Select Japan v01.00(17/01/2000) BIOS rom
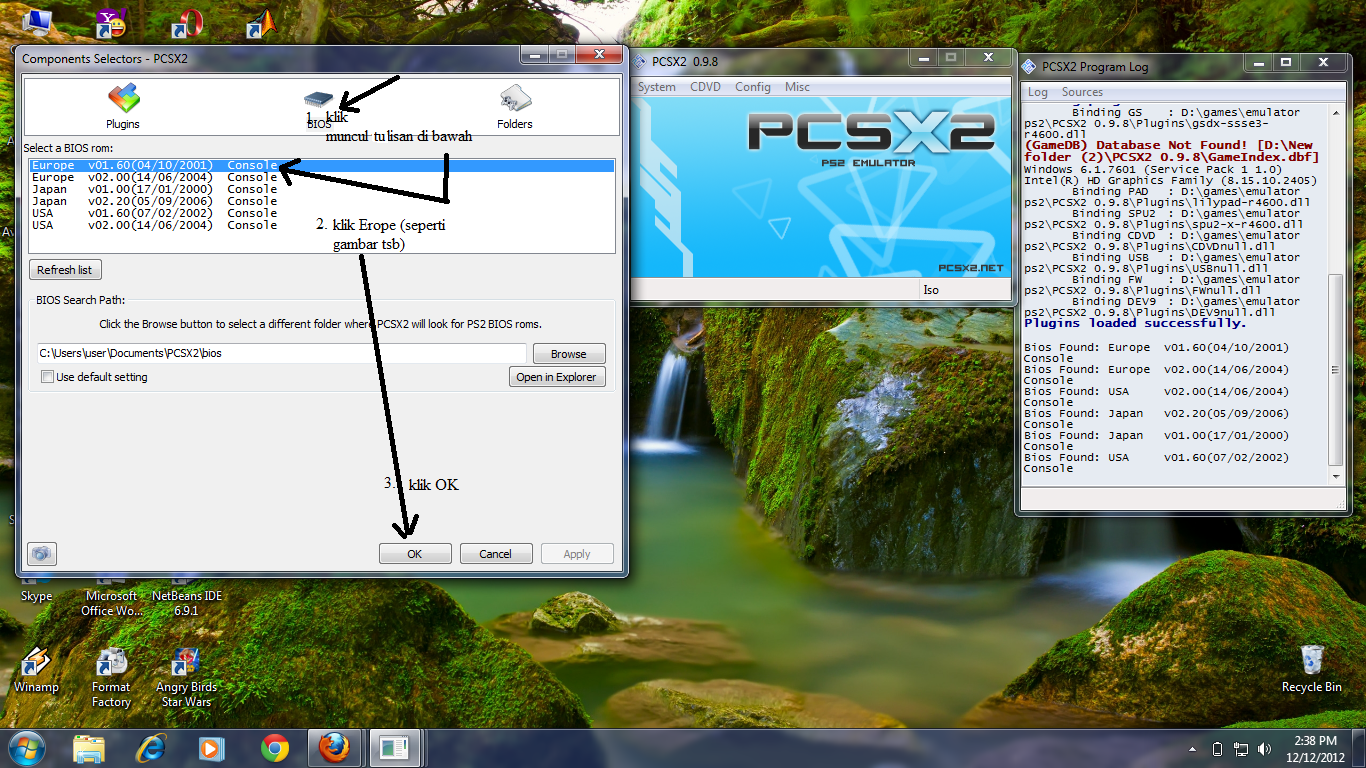The image size is (1366, 768). pos(321,189)
